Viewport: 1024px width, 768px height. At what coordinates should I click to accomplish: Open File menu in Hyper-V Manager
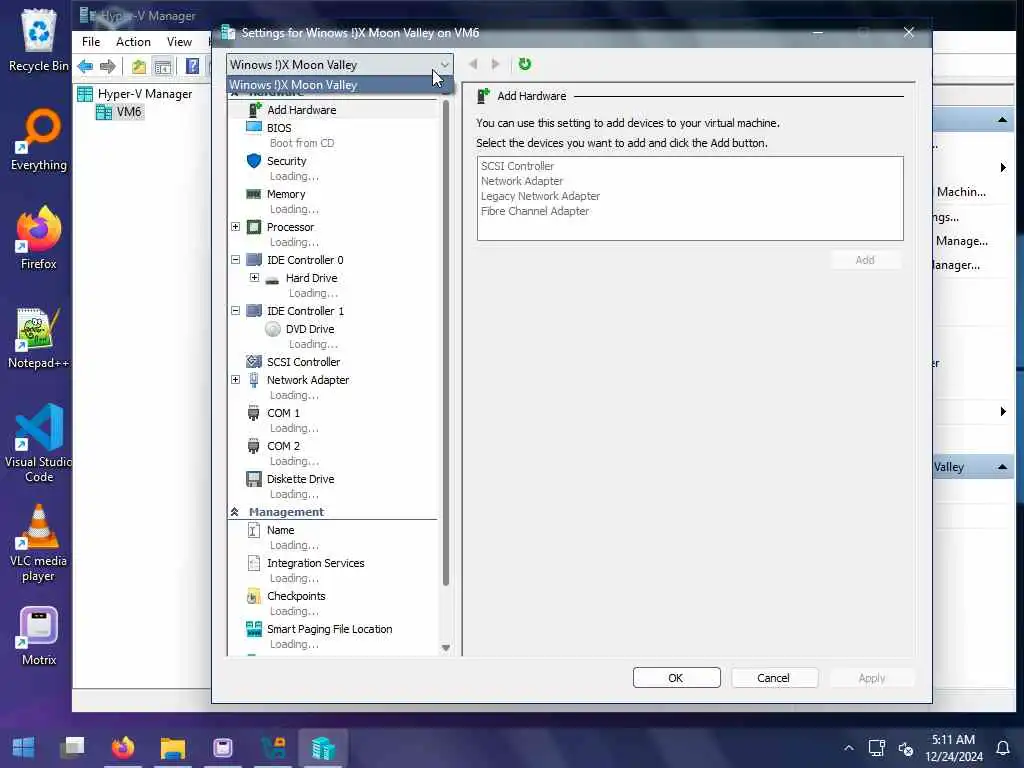[91, 42]
